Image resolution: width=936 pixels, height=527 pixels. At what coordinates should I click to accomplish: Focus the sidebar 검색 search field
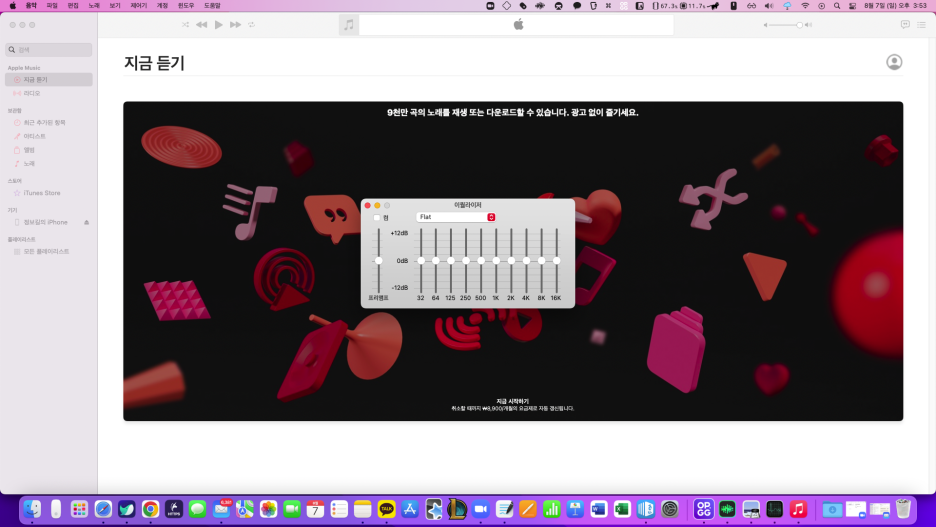[x=49, y=50]
